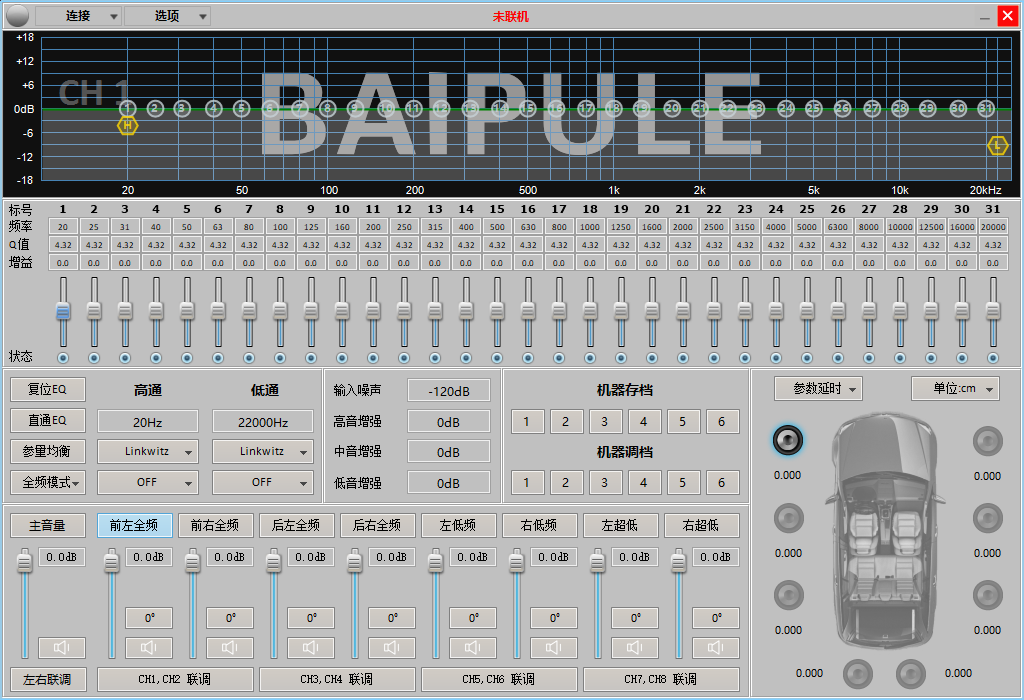Select the front-right speaker beside the car

(x=987, y=441)
